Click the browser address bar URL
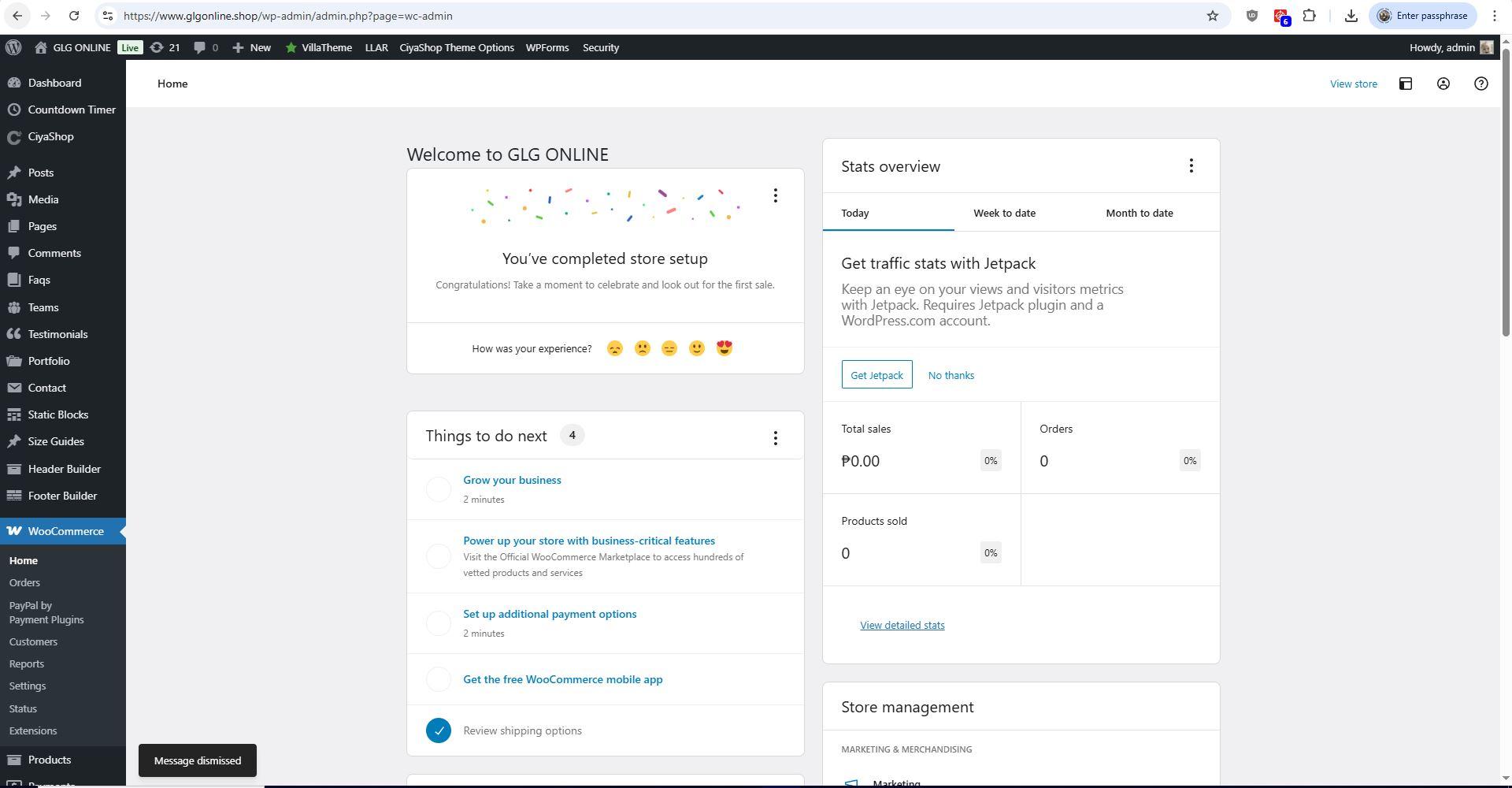 click(287, 16)
